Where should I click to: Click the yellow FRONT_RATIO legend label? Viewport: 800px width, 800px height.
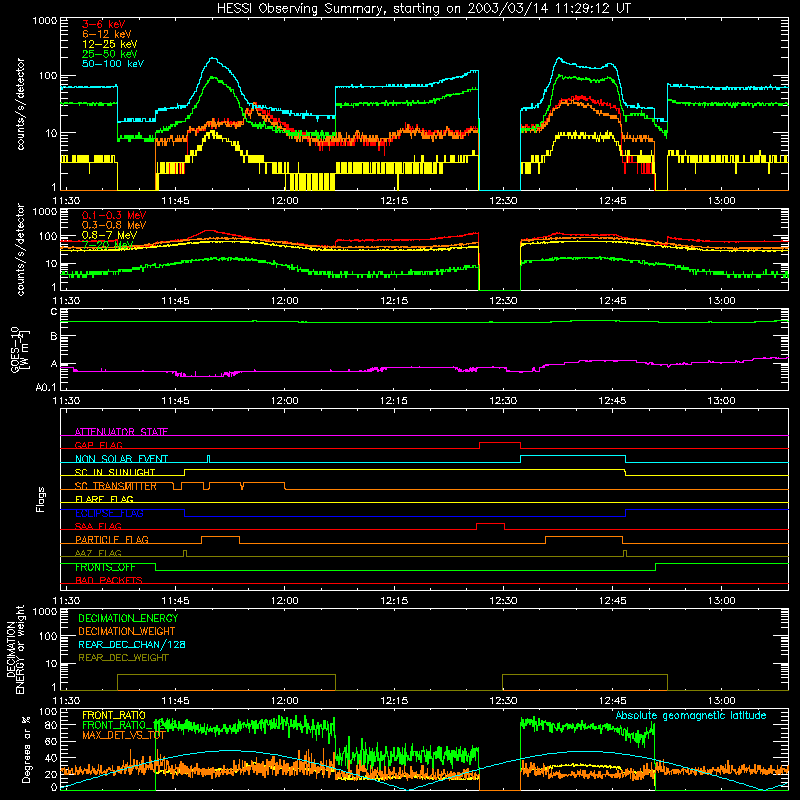click(x=114, y=715)
